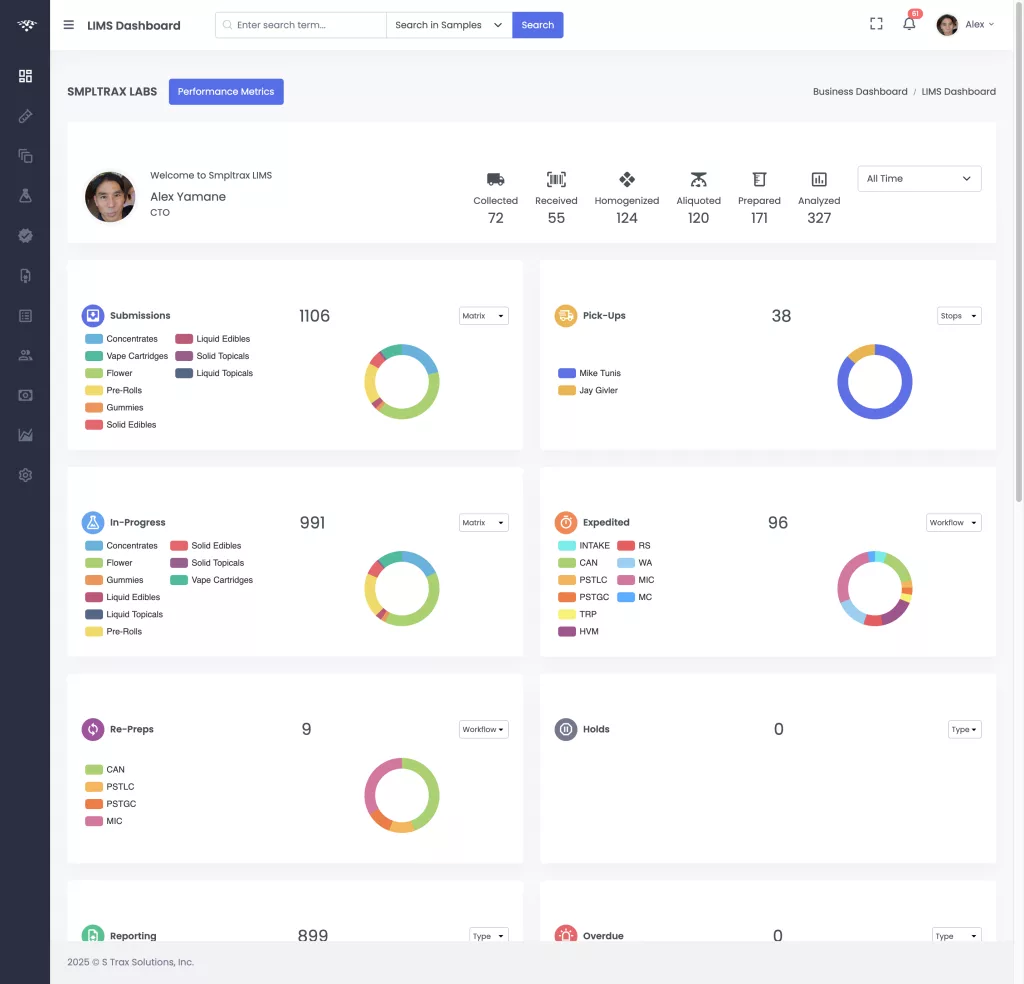
Task: Open the stacked copies icon in sidebar
Action: click(25, 156)
